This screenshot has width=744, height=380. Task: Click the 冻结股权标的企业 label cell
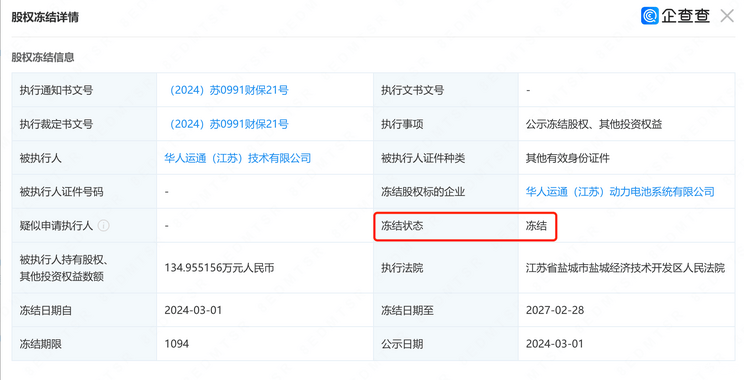point(446,192)
